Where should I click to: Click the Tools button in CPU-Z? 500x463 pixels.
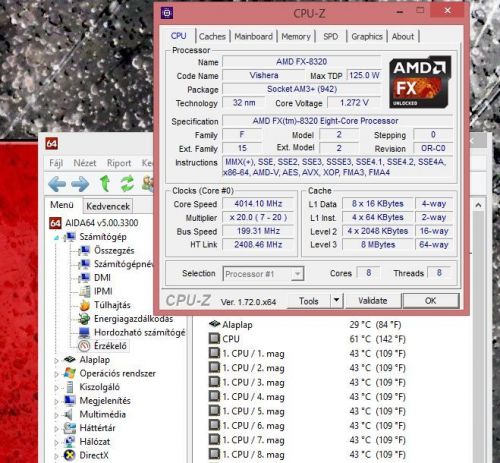coord(309,301)
